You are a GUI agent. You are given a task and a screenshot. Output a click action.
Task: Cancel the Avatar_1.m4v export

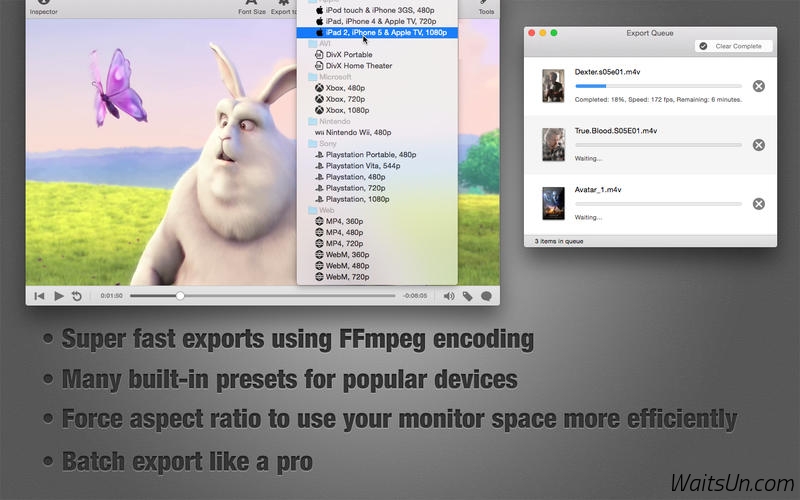(759, 204)
